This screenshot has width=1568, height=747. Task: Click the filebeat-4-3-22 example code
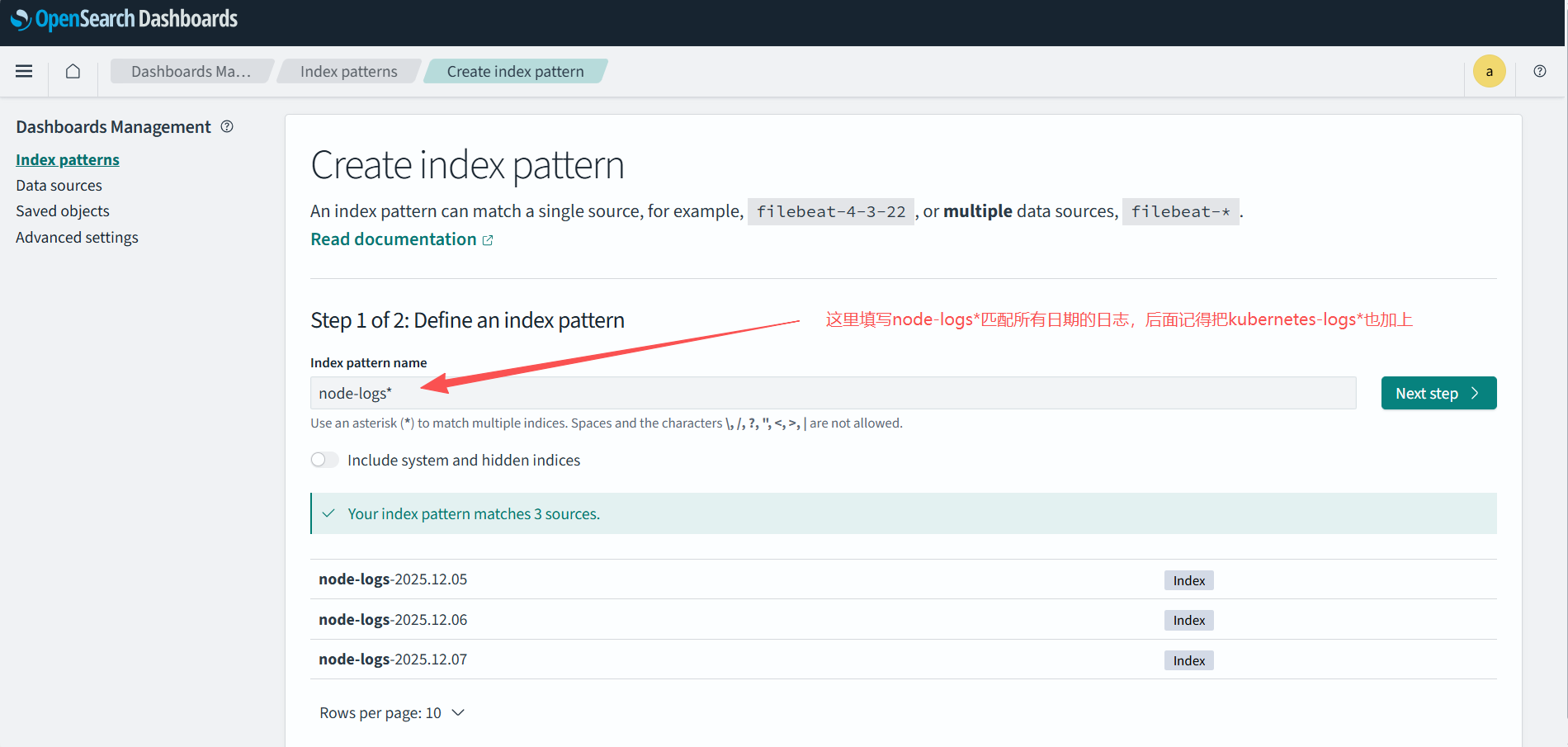pyautogui.click(x=831, y=211)
